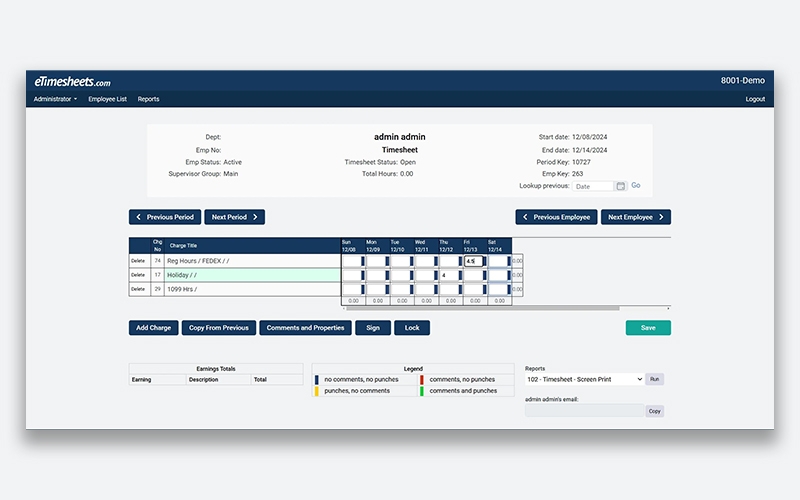Click the comment marker for Holiday Friday 12/13

click(x=485, y=276)
